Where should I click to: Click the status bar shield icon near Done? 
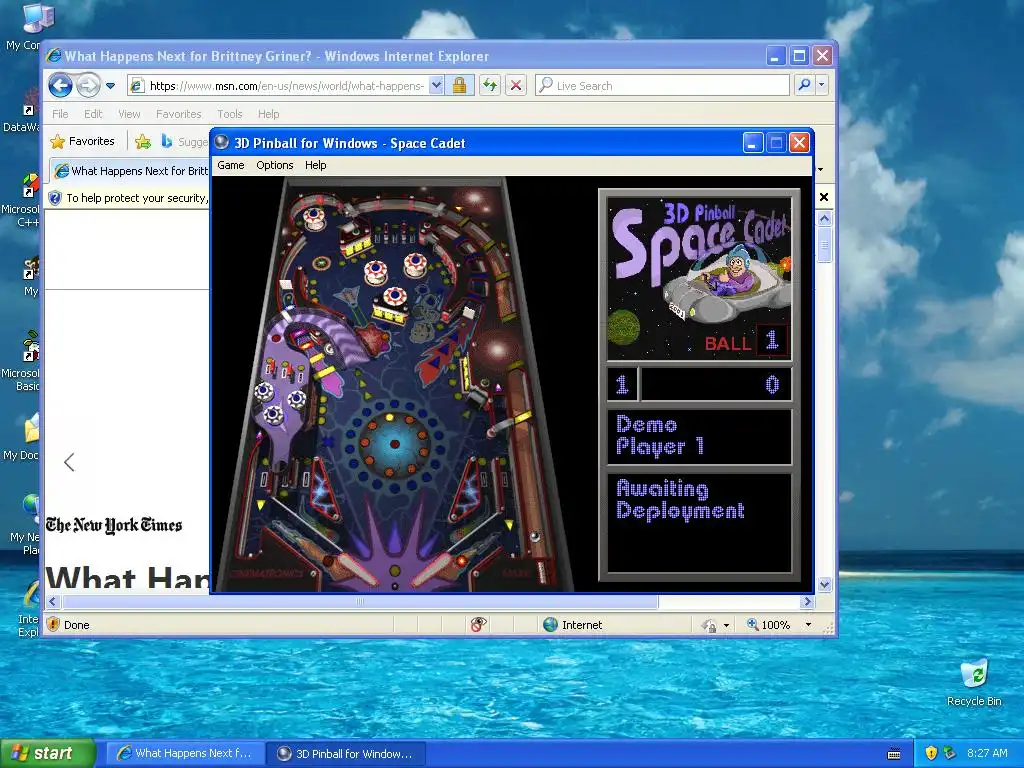[54, 624]
